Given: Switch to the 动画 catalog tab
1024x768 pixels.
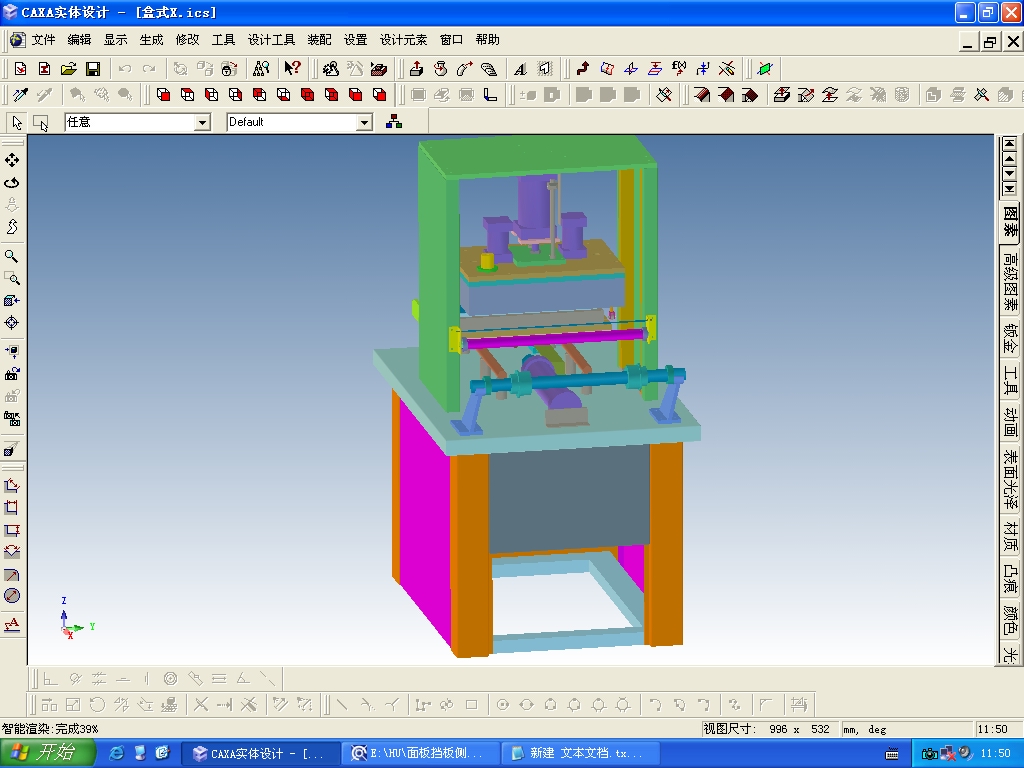Looking at the screenshot, I should coord(1010,423).
